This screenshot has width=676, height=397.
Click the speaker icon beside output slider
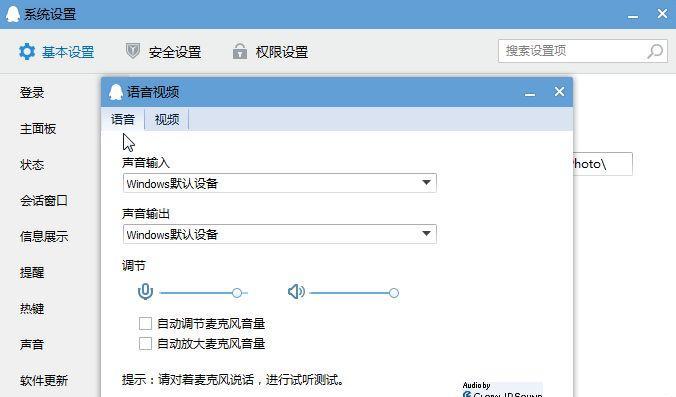[296, 292]
